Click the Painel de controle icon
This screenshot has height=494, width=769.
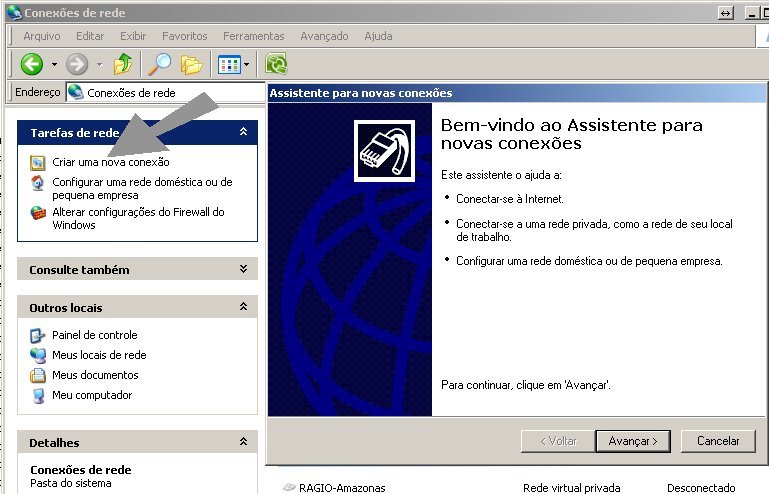click(38, 335)
